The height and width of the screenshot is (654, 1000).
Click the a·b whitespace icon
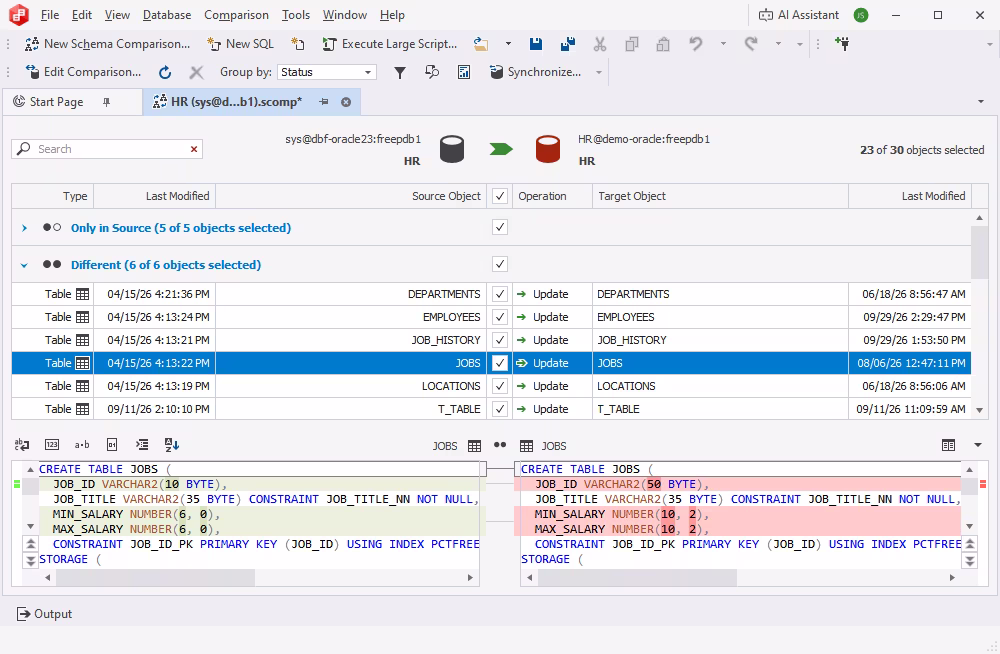coord(82,445)
